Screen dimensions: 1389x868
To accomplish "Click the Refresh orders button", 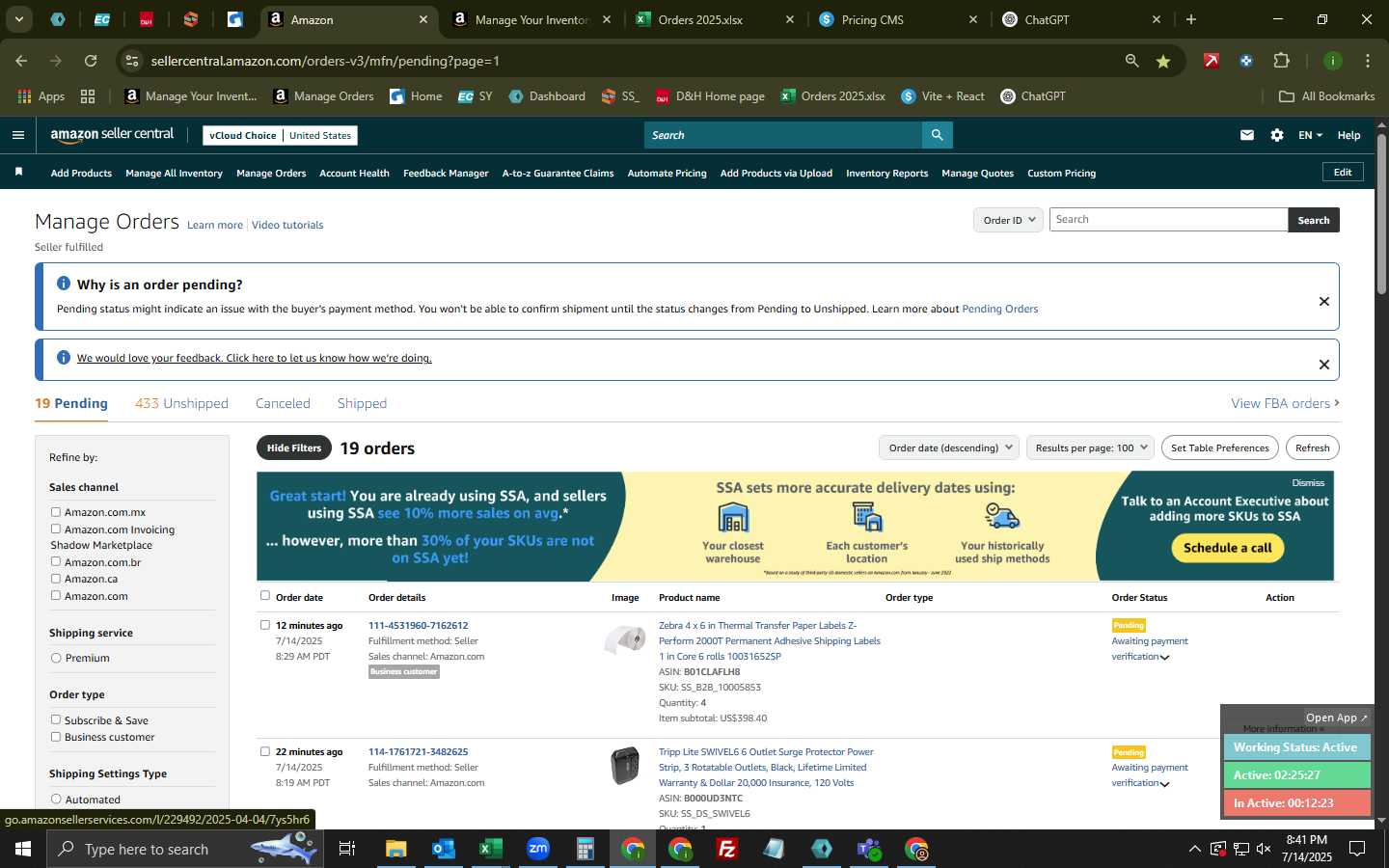I will point(1312,448).
